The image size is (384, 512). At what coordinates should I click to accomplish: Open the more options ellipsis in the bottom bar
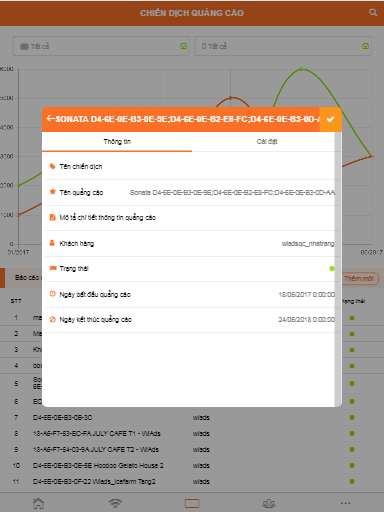[x=346, y=503]
